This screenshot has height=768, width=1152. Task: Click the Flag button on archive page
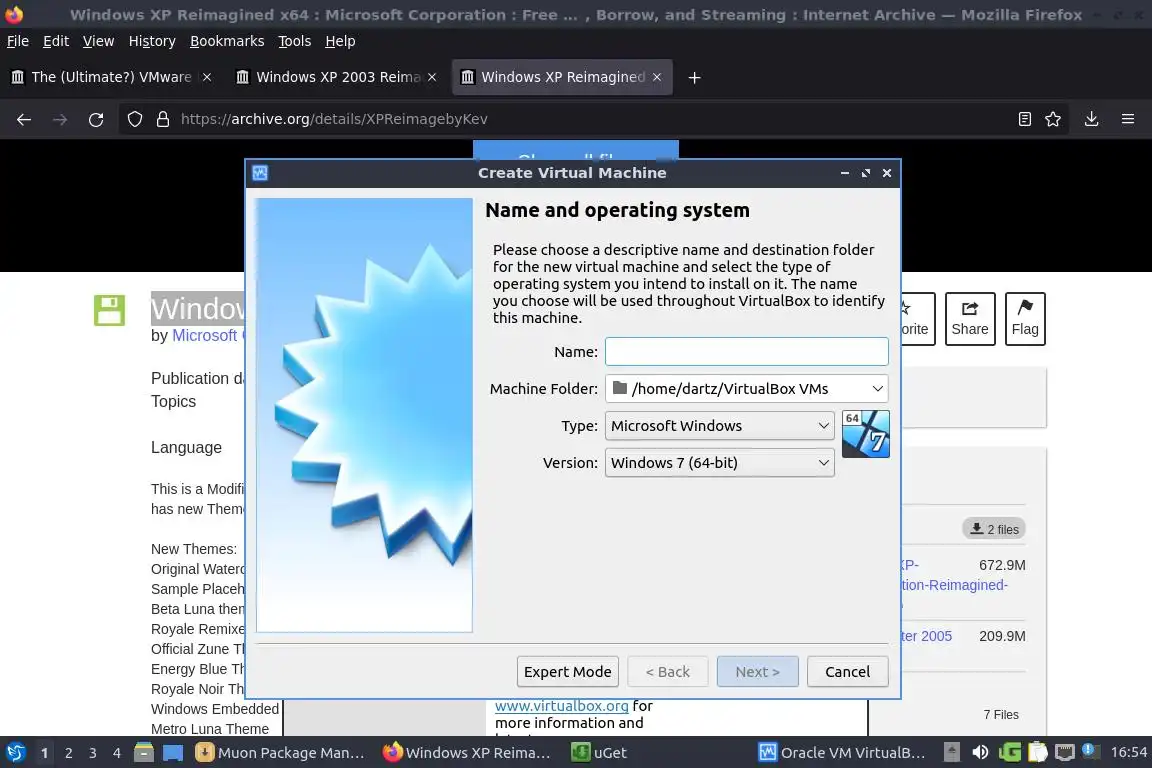(x=1025, y=319)
